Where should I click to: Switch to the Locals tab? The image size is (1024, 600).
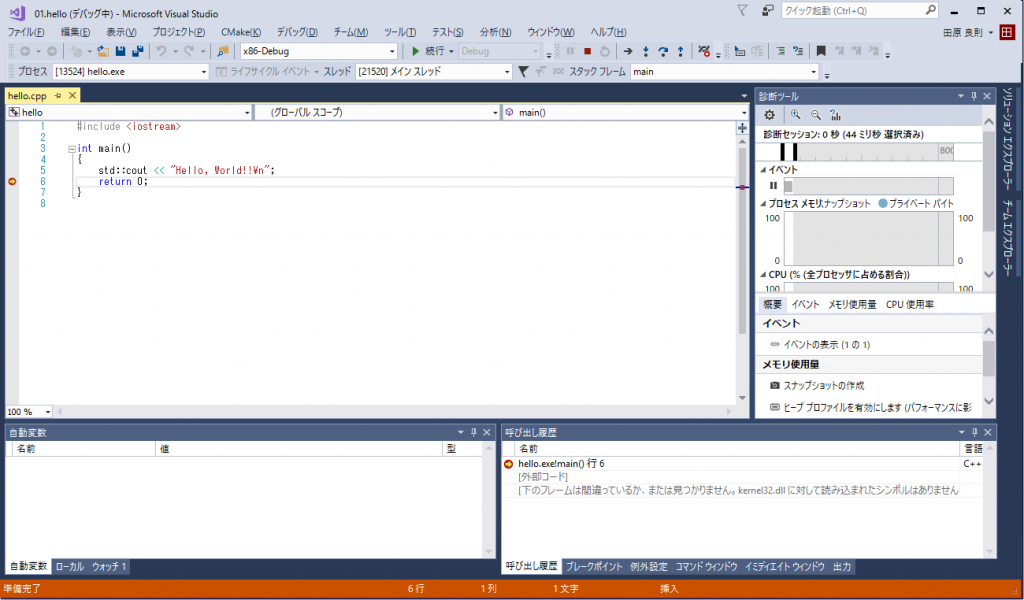[x=70, y=567]
